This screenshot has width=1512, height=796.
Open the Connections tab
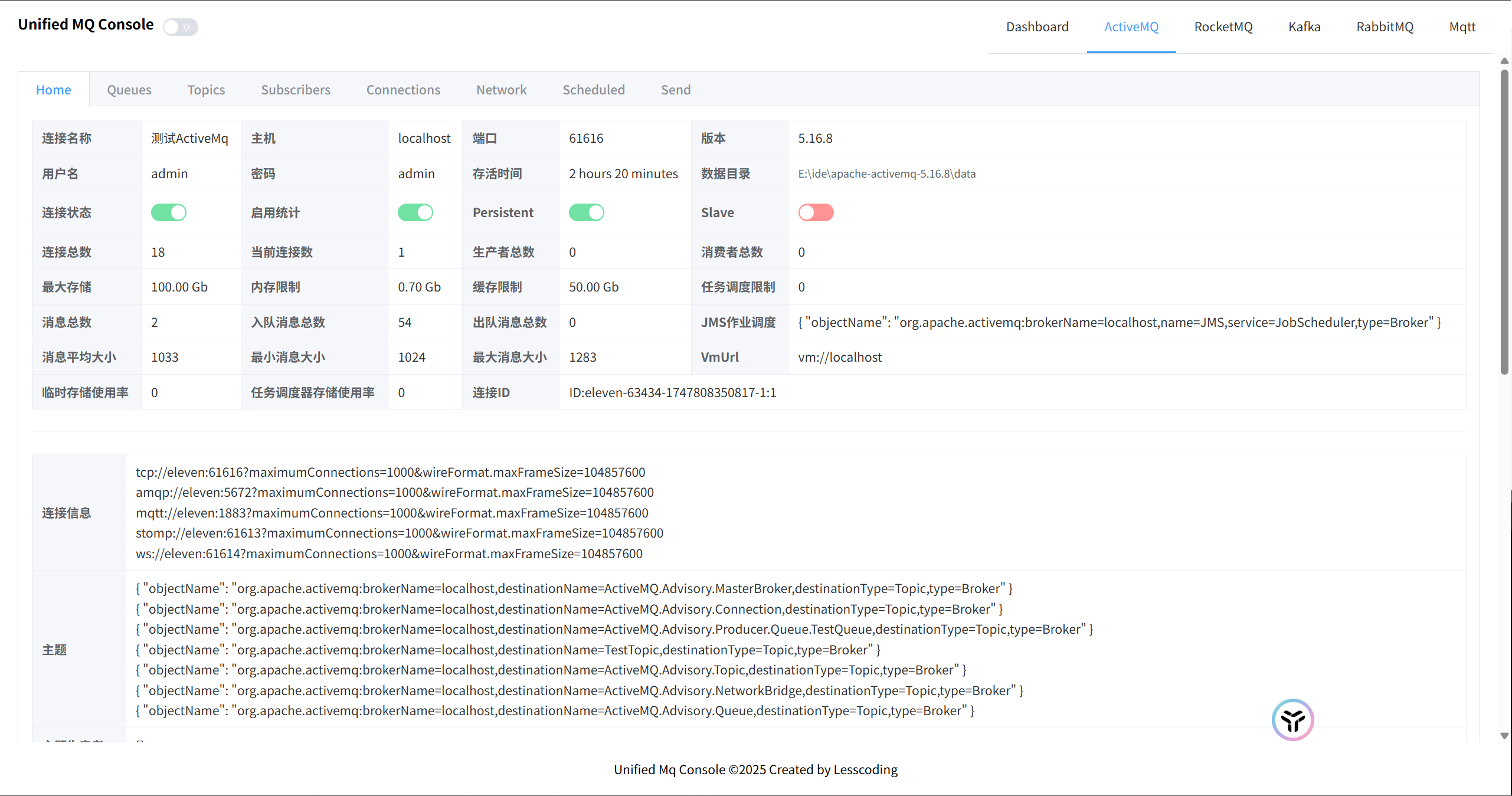click(403, 90)
